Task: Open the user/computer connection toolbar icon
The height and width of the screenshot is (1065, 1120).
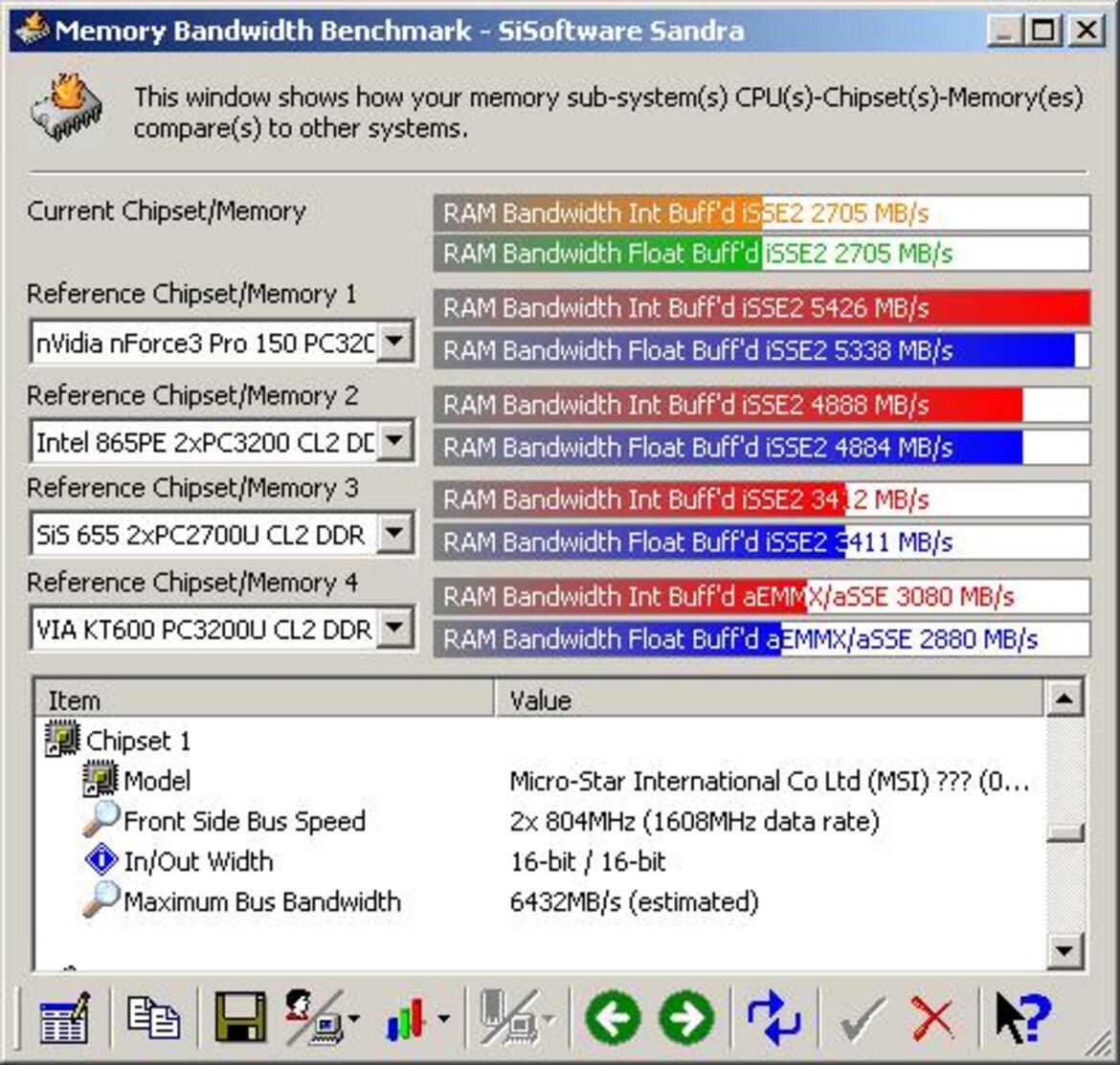Action: pos(314,1016)
